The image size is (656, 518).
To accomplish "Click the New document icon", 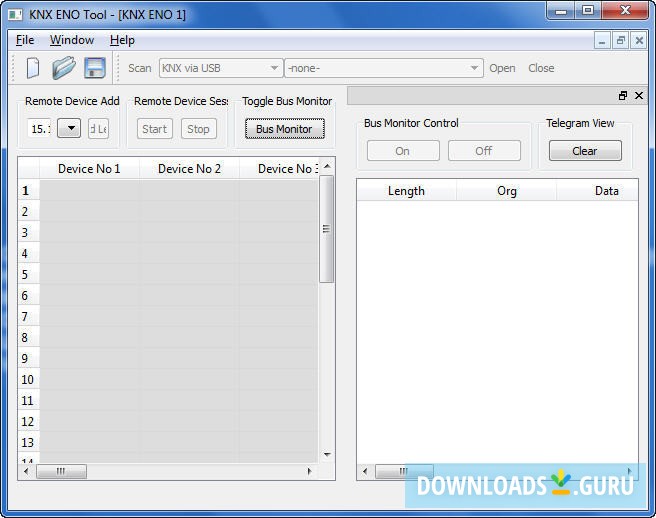I will coord(33,68).
